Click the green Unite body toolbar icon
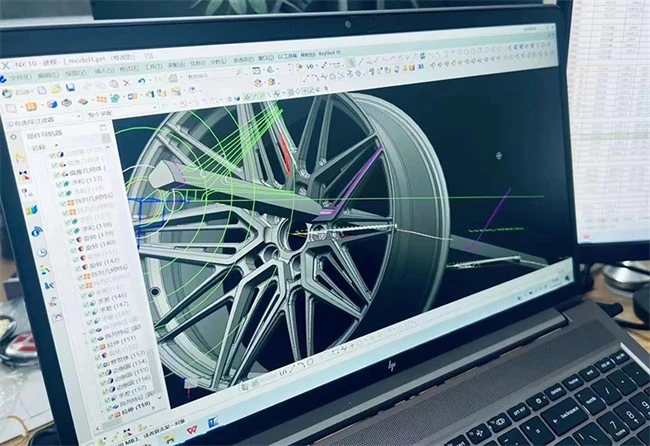Viewport: 650px width, 446px height. [115, 98]
